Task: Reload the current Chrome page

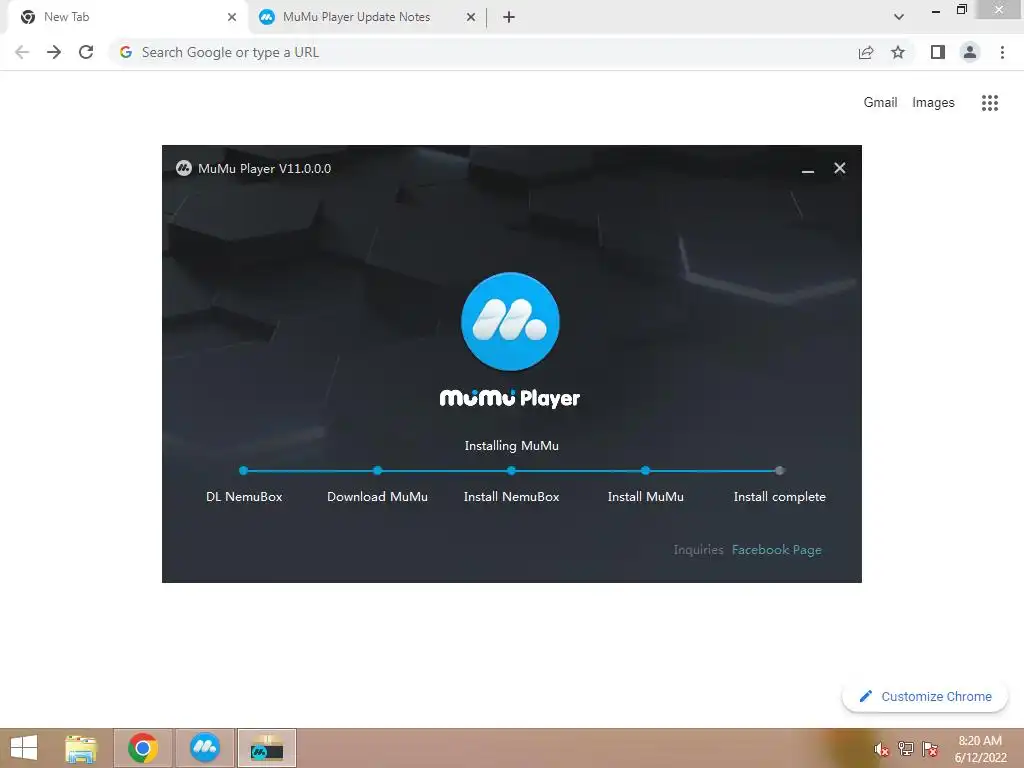Action: tap(86, 52)
